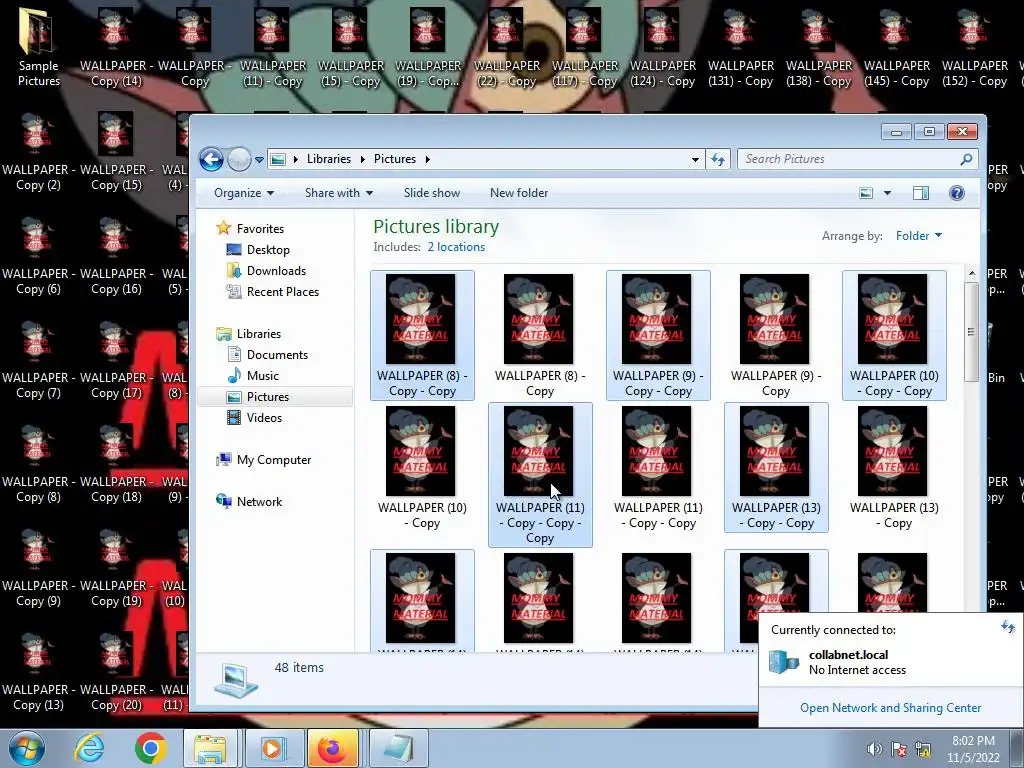Select WALLPAPER (131) - Copy desktop icon
Image resolution: width=1024 pixels, height=768 pixels.
point(741,48)
